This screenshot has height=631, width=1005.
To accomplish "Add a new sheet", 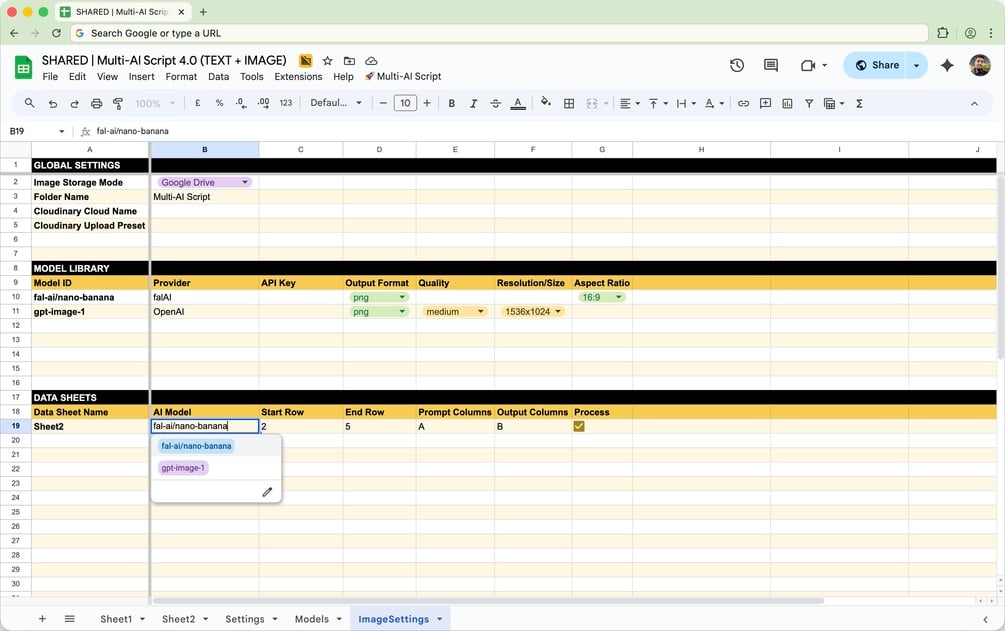I will 42,619.
